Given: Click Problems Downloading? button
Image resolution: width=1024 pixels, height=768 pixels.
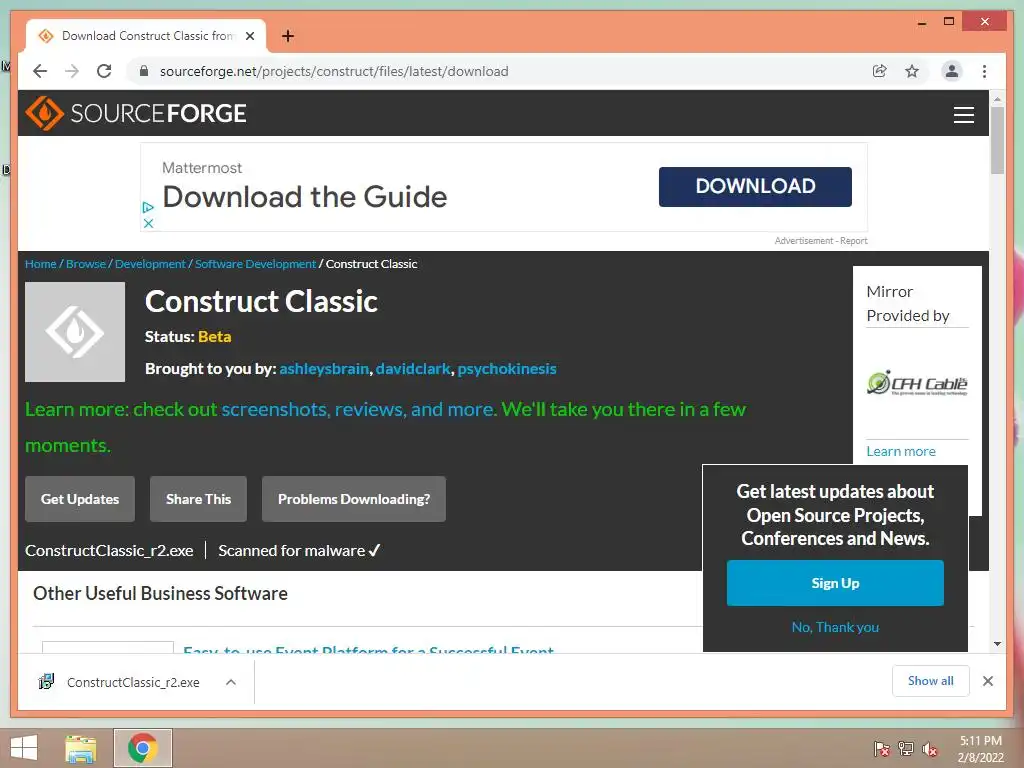Looking at the screenshot, I should pyautogui.click(x=353, y=499).
